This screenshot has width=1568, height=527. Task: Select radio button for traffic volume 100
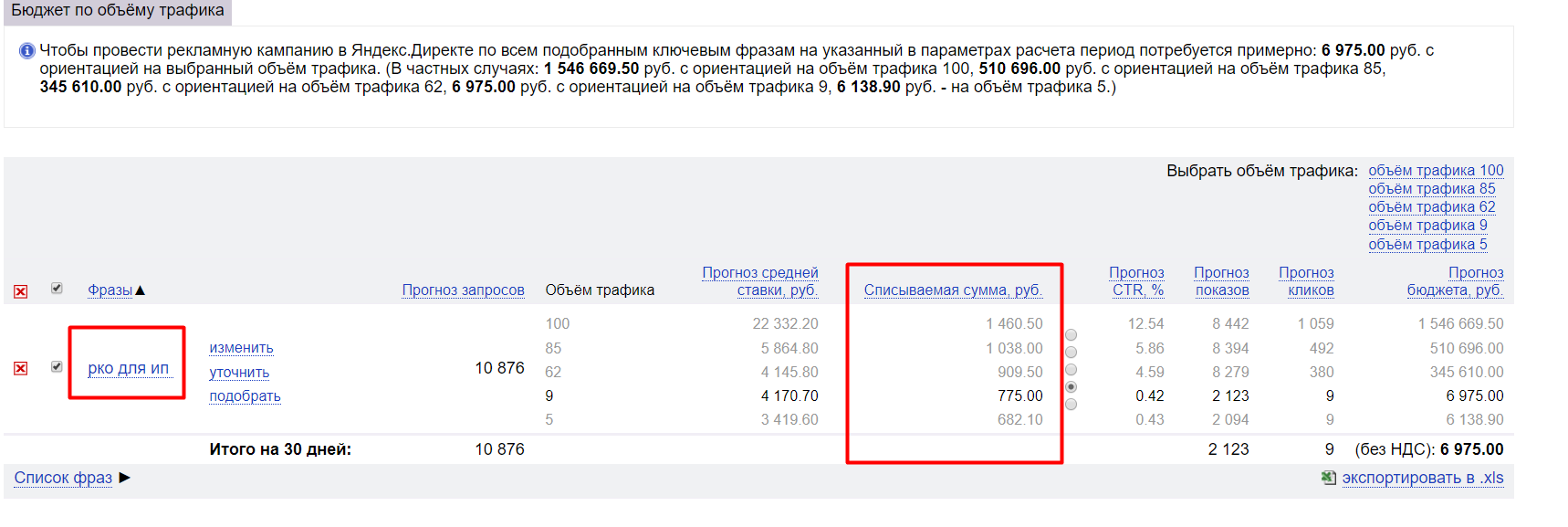[1071, 335]
